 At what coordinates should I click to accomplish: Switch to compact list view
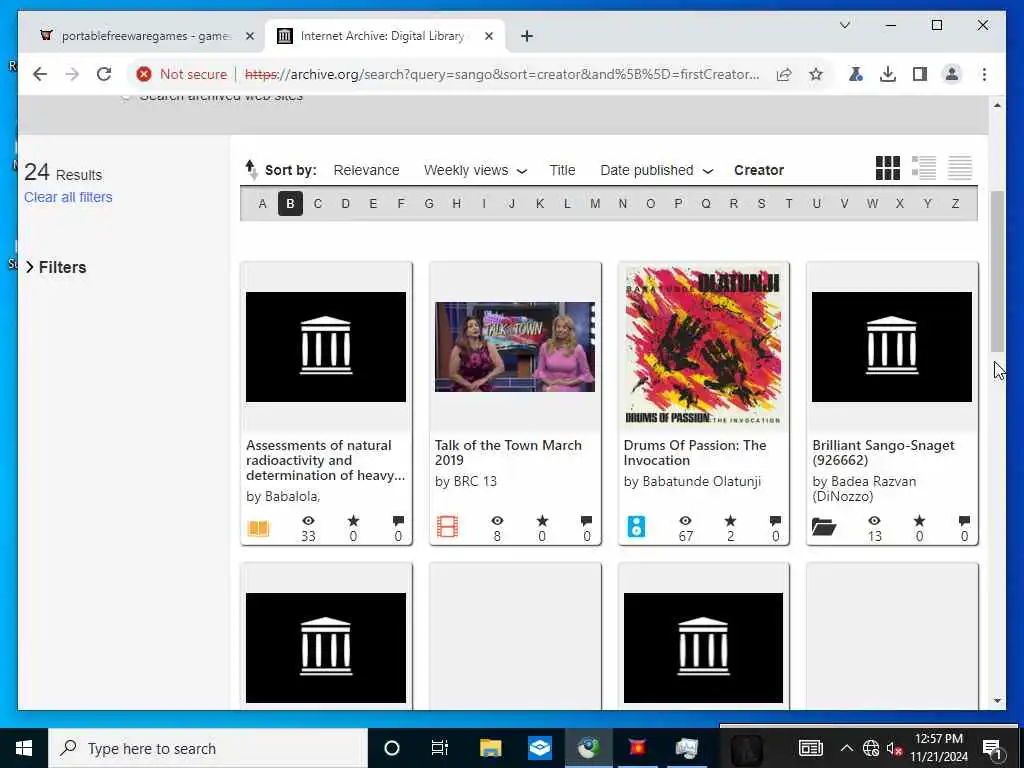coord(959,168)
